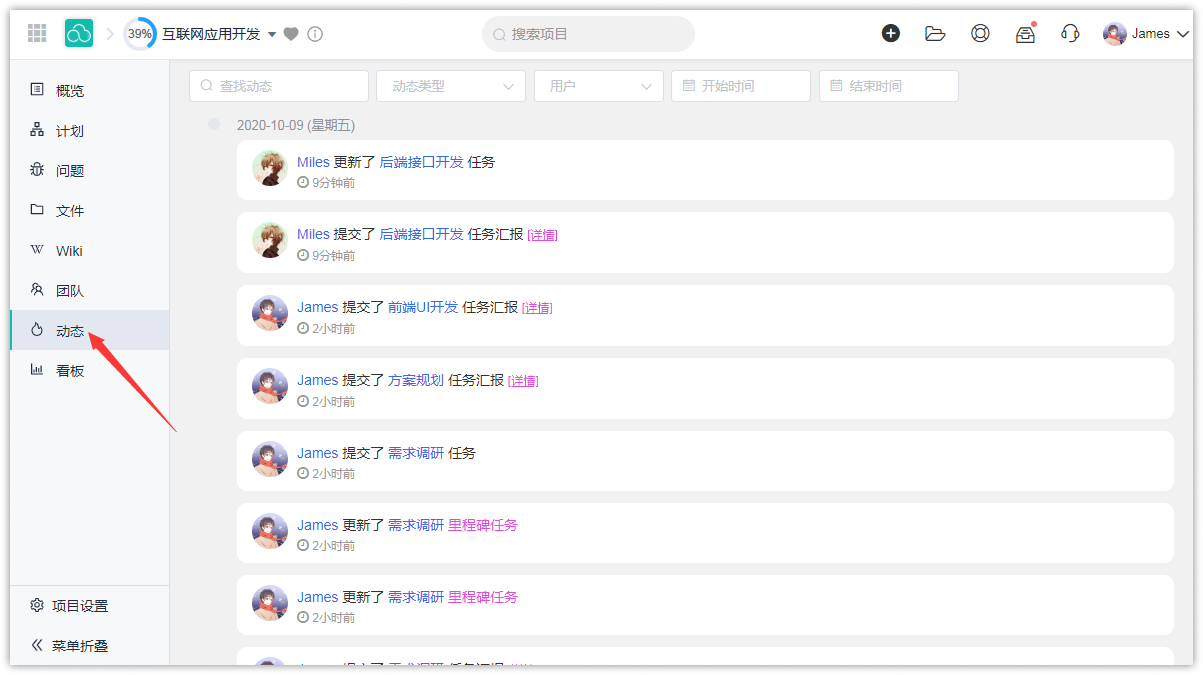
Task: Select 动态 in the sidebar
Action: (90, 330)
